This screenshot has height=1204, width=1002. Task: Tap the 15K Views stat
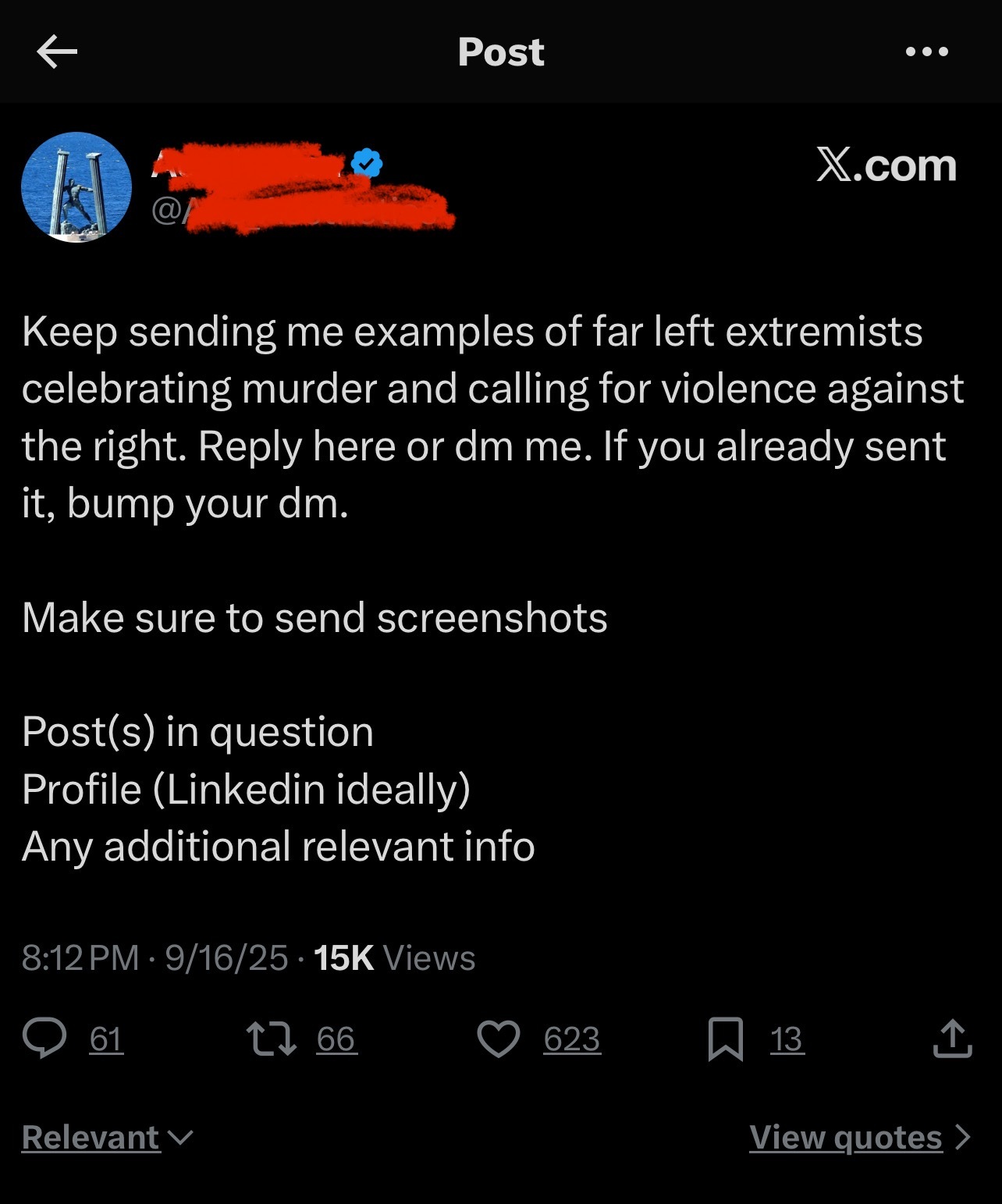(x=394, y=957)
